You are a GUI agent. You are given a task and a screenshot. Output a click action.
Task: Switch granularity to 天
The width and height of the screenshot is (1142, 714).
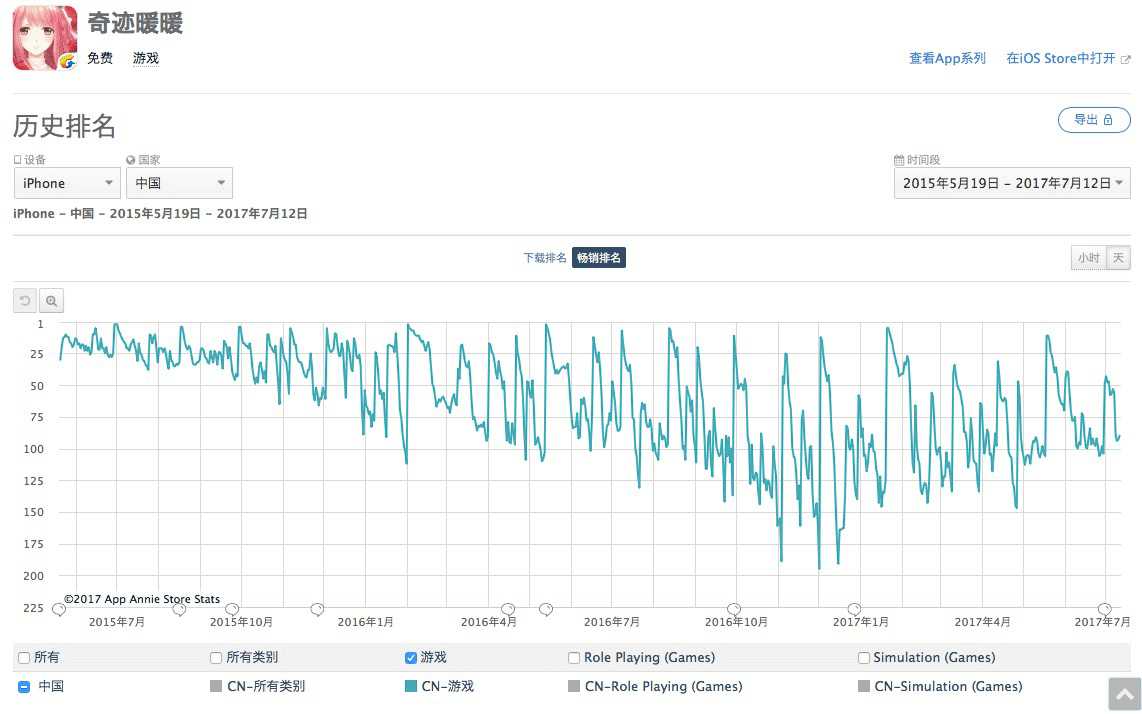pos(1118,258)
